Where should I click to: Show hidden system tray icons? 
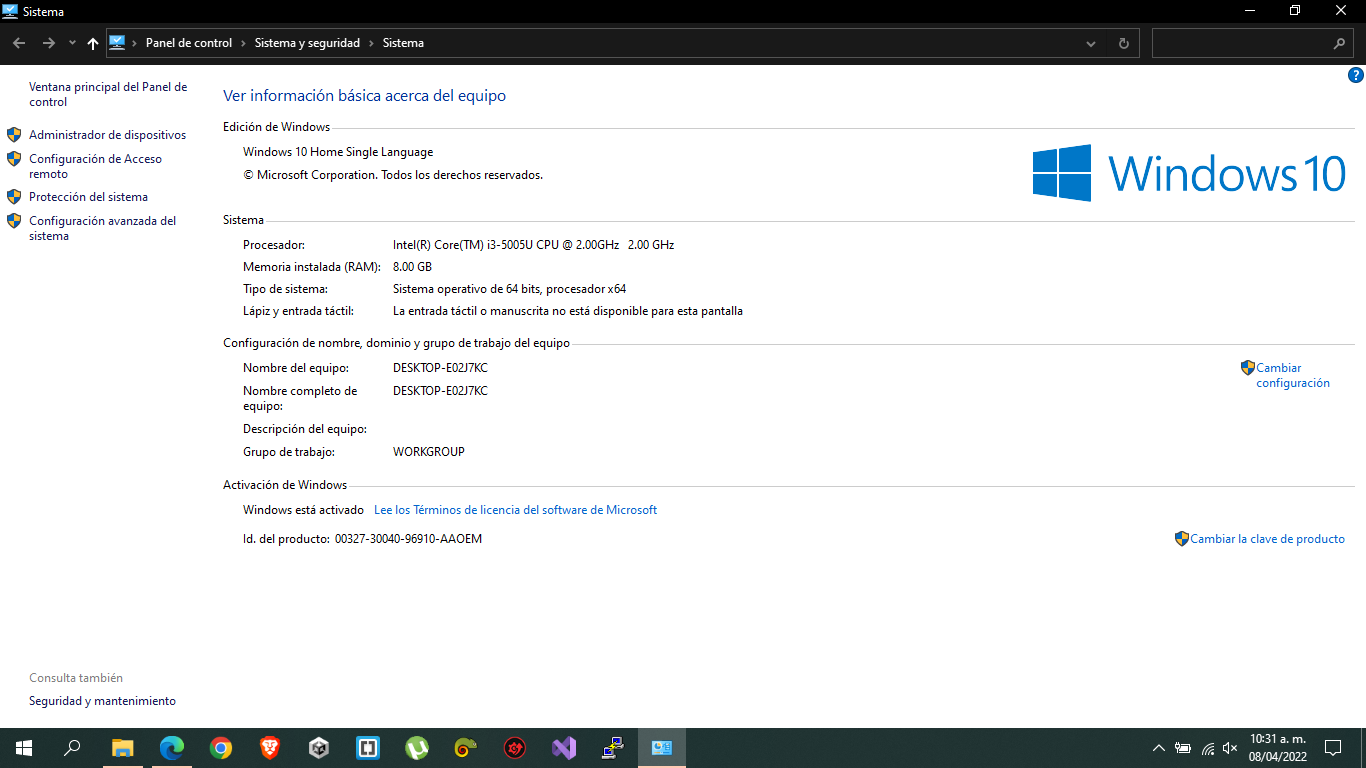click(x=1159, y=748)
